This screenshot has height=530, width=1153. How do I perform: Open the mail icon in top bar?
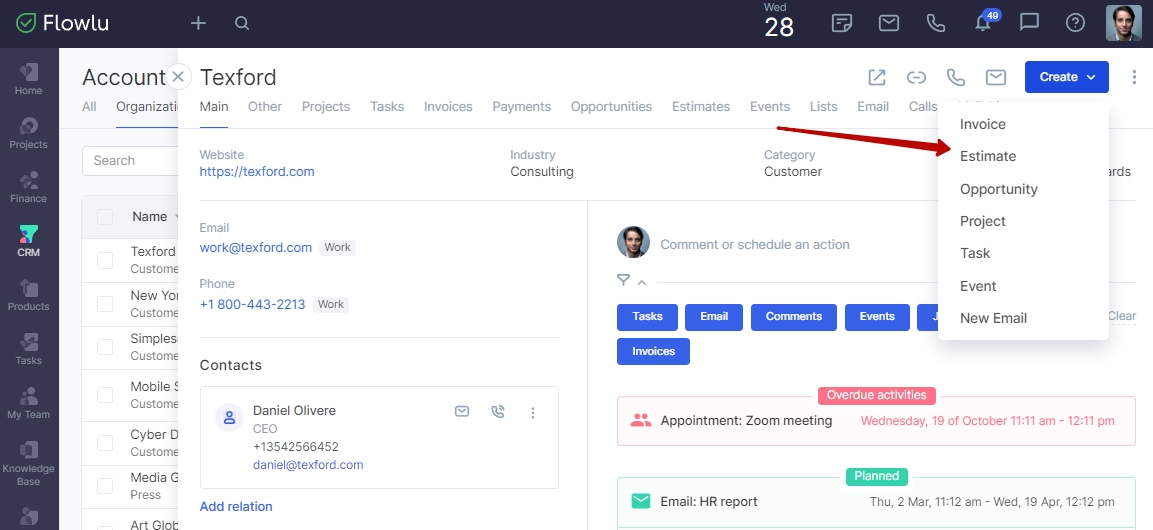point(889,24)
